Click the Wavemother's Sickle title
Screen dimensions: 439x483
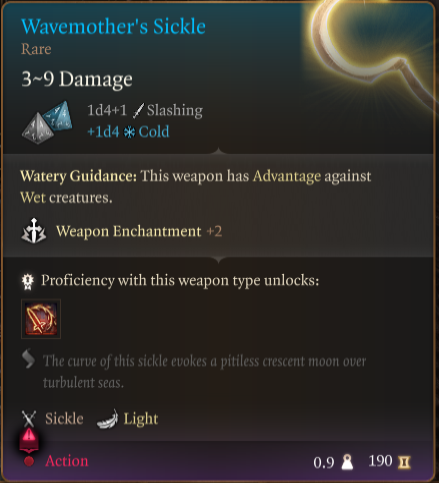tap(113, 27)
